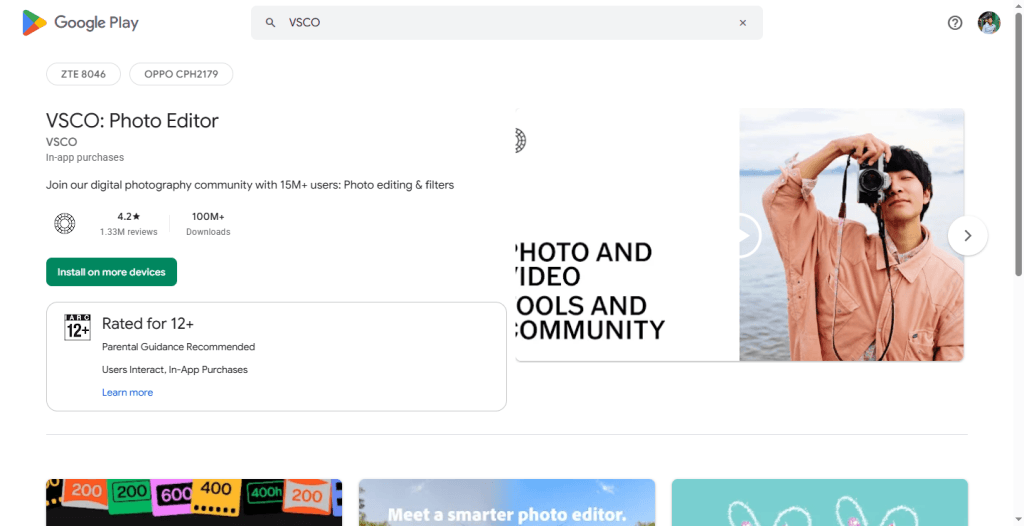Open Meet a smarter photo editor thumbnail

pyautogui.click(x=507, y=502)
